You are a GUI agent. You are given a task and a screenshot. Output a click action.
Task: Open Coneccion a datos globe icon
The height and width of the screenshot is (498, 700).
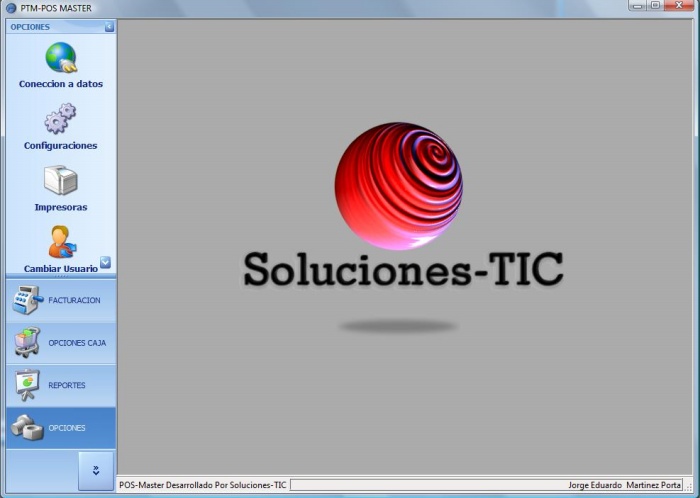click(x=61, y=58)
